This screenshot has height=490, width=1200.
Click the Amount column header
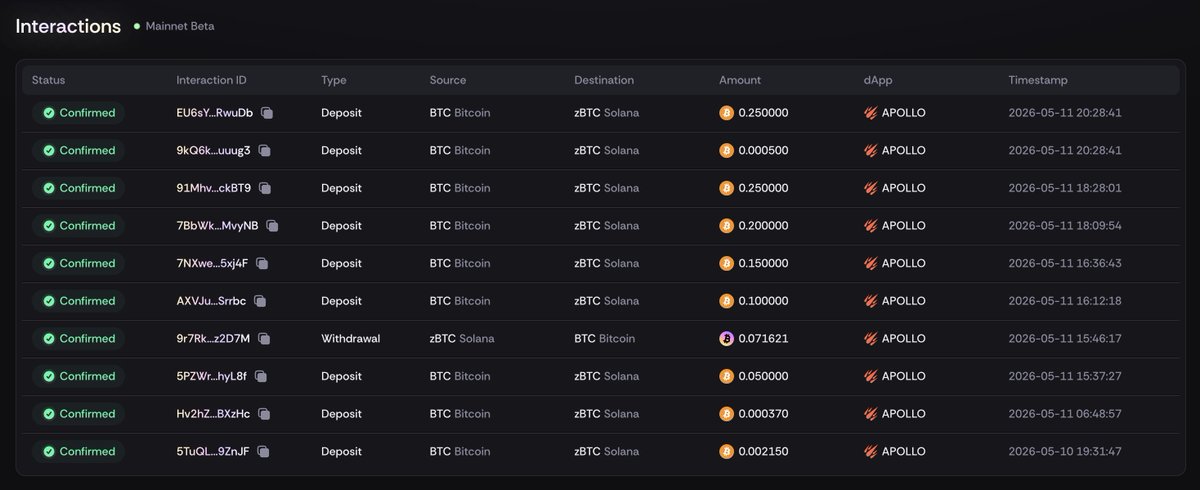pos(740,80)
